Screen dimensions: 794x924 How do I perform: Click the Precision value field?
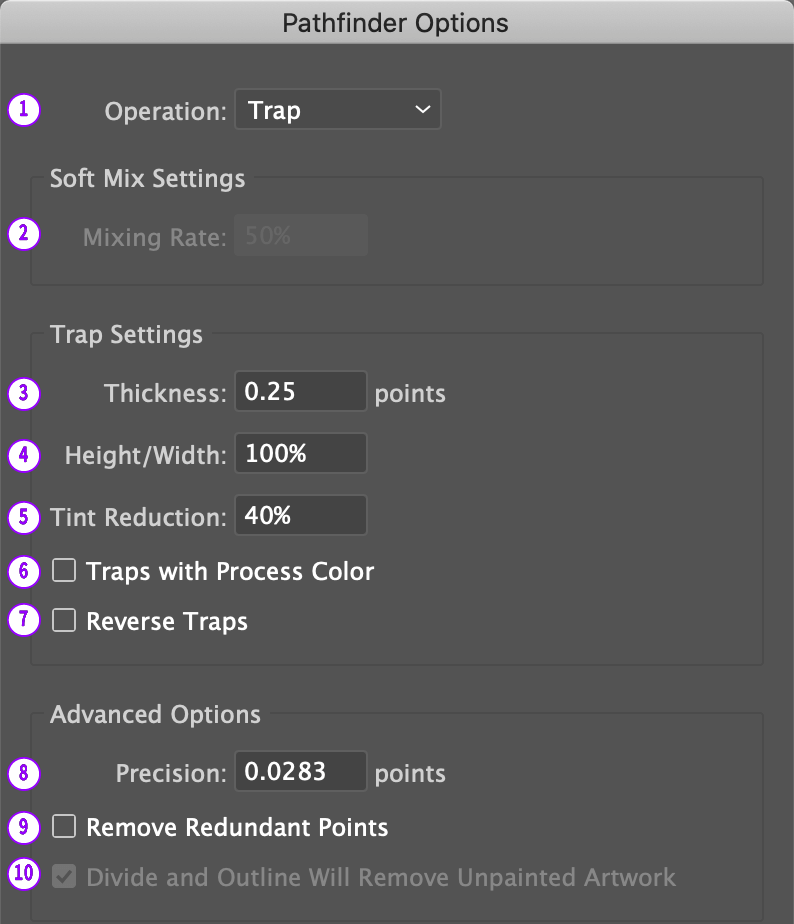300,772
